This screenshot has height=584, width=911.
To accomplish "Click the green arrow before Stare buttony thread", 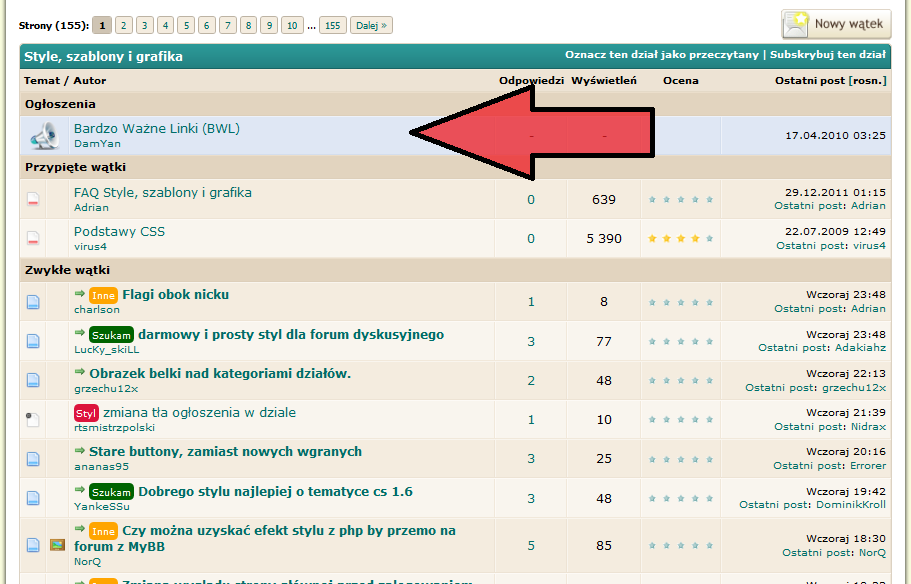I will tap(80, 450).
